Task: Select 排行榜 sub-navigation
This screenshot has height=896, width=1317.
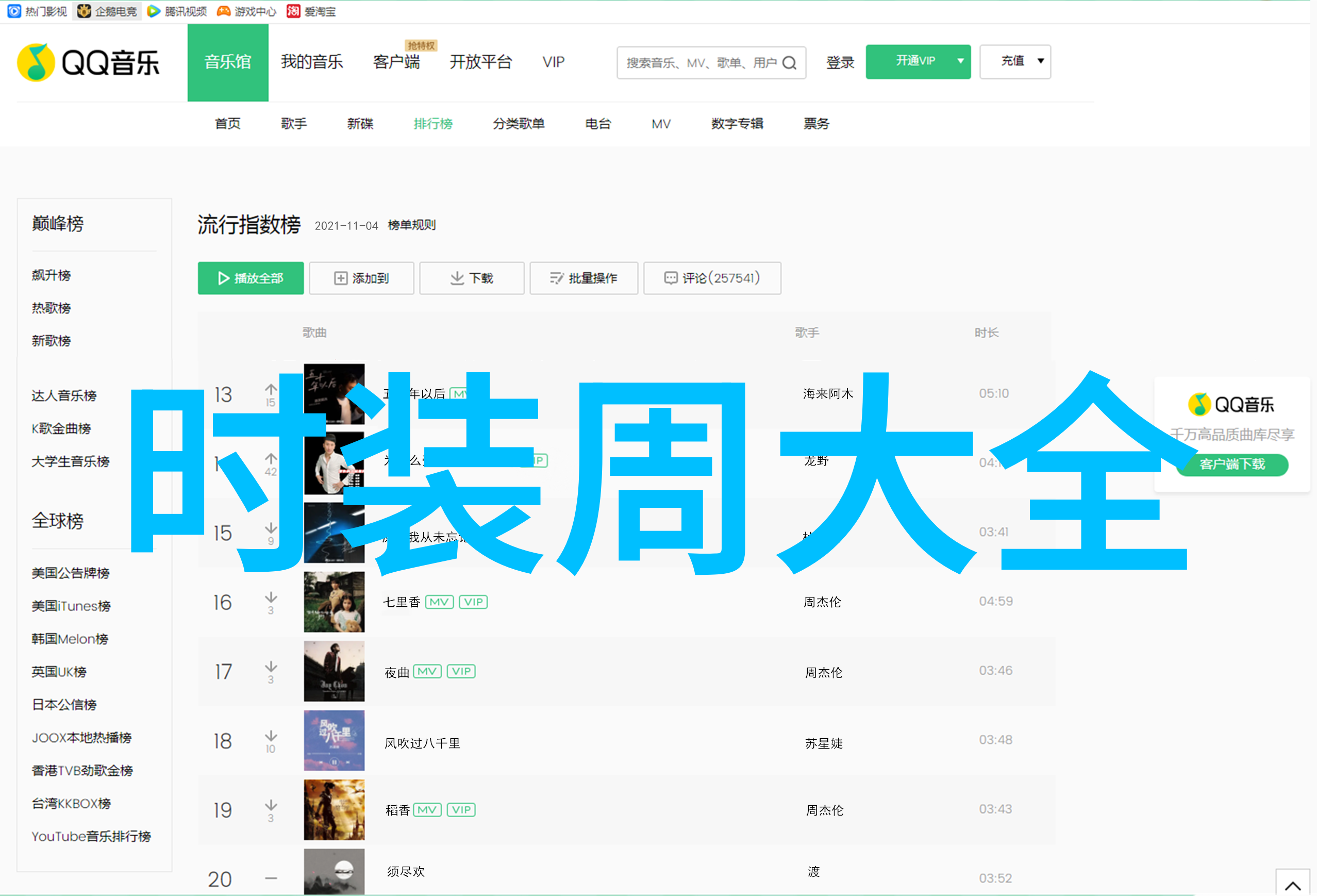Action: coord(433,124)
